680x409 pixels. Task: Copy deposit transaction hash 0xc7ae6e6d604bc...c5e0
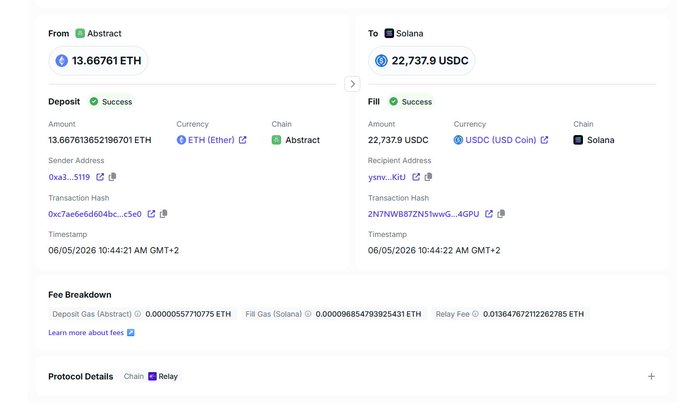[x=163, y=213]
